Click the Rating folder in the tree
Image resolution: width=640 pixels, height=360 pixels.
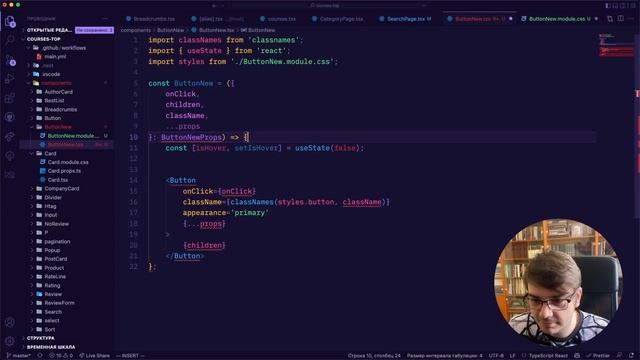pos(52,285)
